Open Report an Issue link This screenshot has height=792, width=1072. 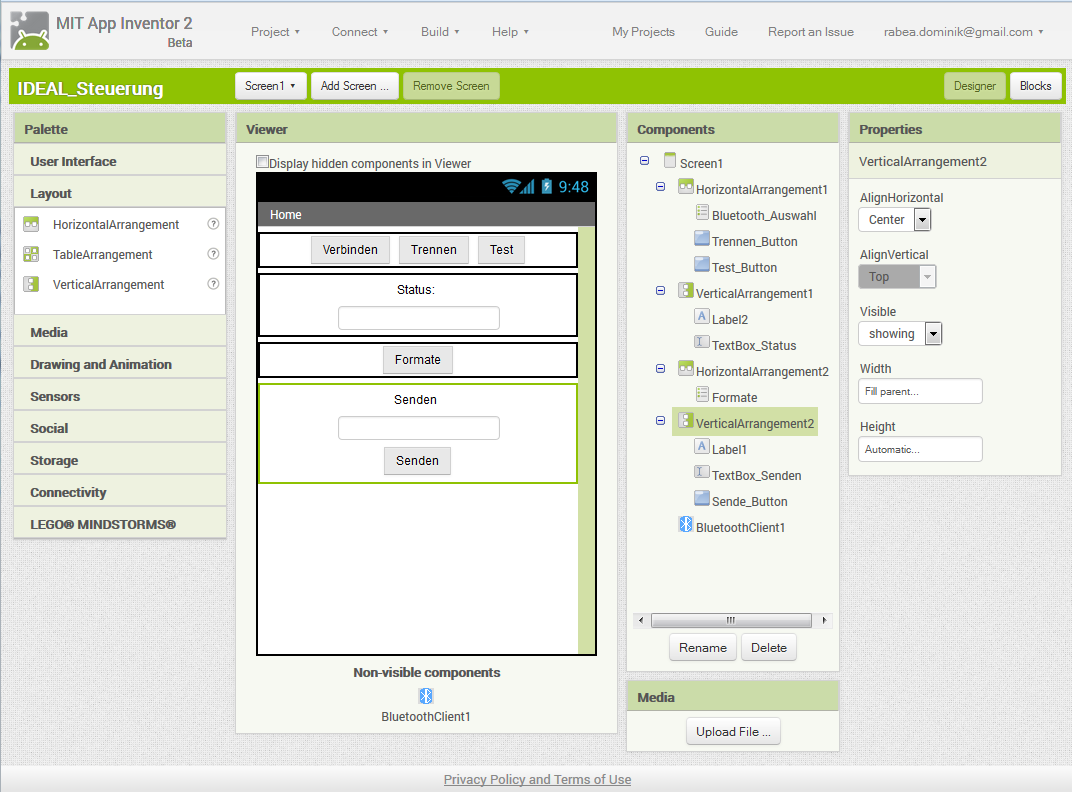click(x=811, y=32)
